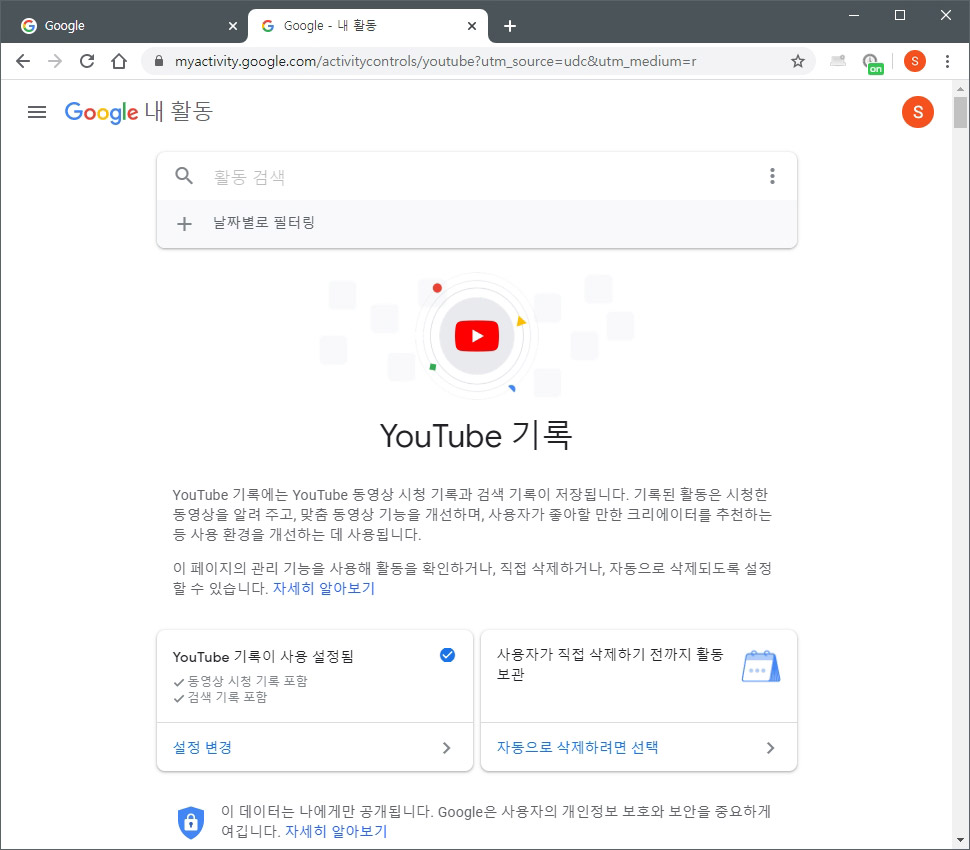Open the 자동으로 삭제하려면 선택 chevron
Image resolution: width=970 pixels, height=850 pixels.
(769, 747)
